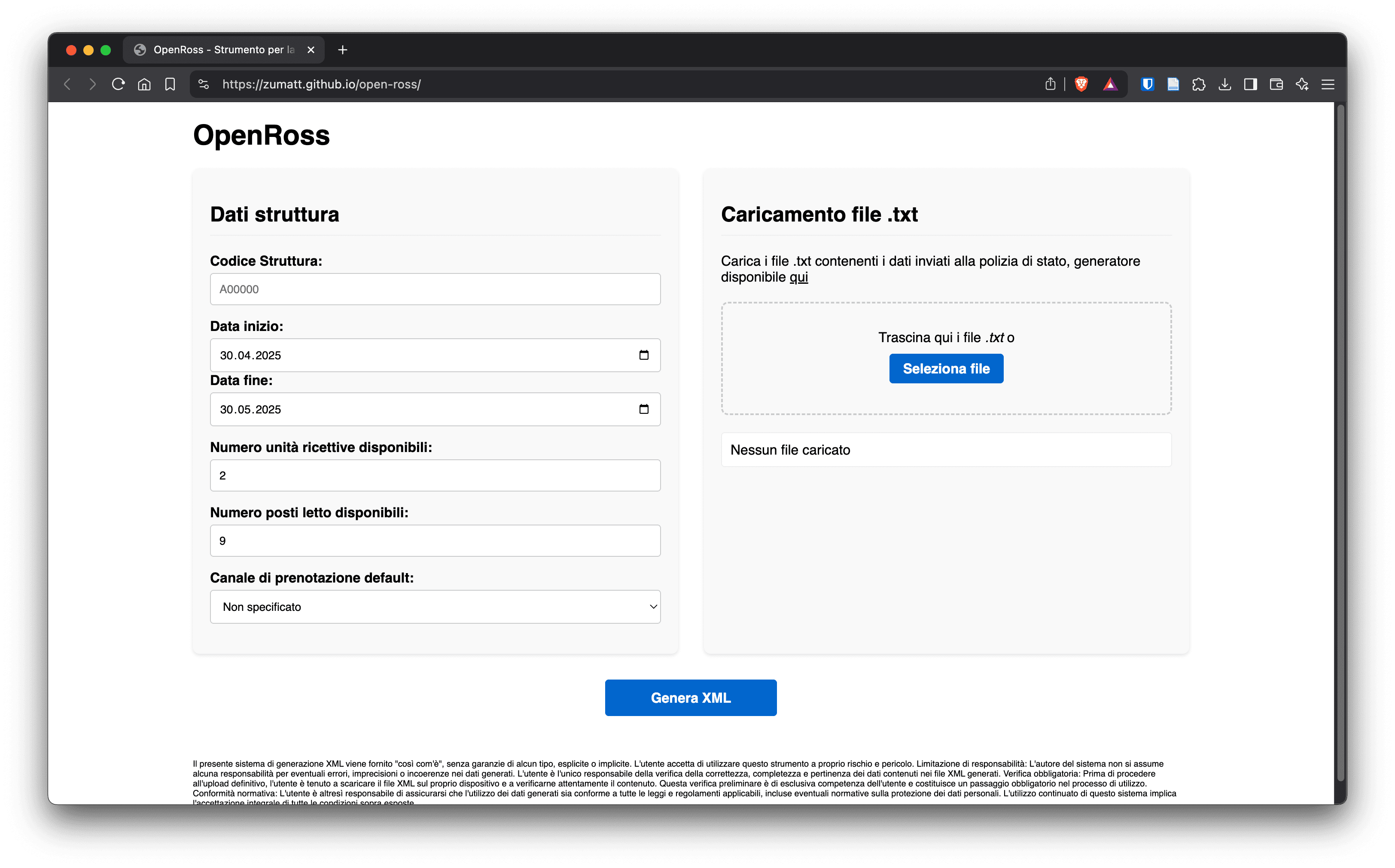Select the OpenRoss browser tab
The image size is (1395, 868).
click(x=223, y=50)
